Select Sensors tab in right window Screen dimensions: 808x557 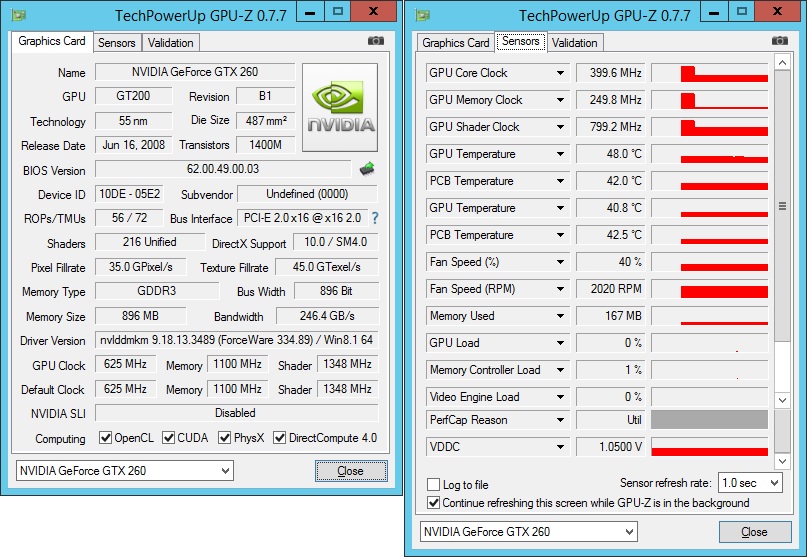(520, 41)
